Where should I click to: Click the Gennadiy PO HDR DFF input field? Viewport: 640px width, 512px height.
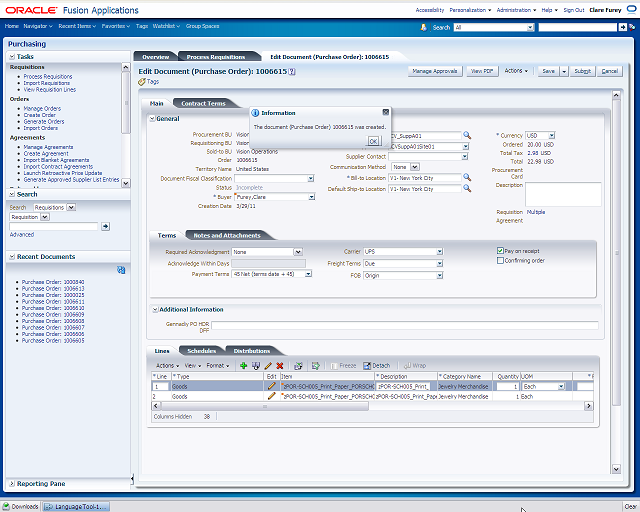point(404,325)
